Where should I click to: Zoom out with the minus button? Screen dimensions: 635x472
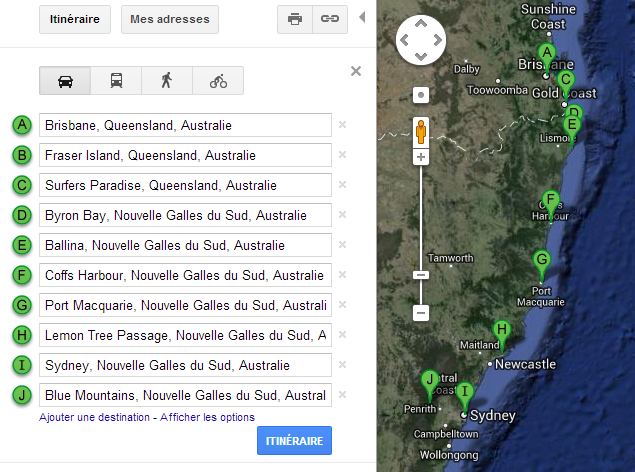(421, 313)
